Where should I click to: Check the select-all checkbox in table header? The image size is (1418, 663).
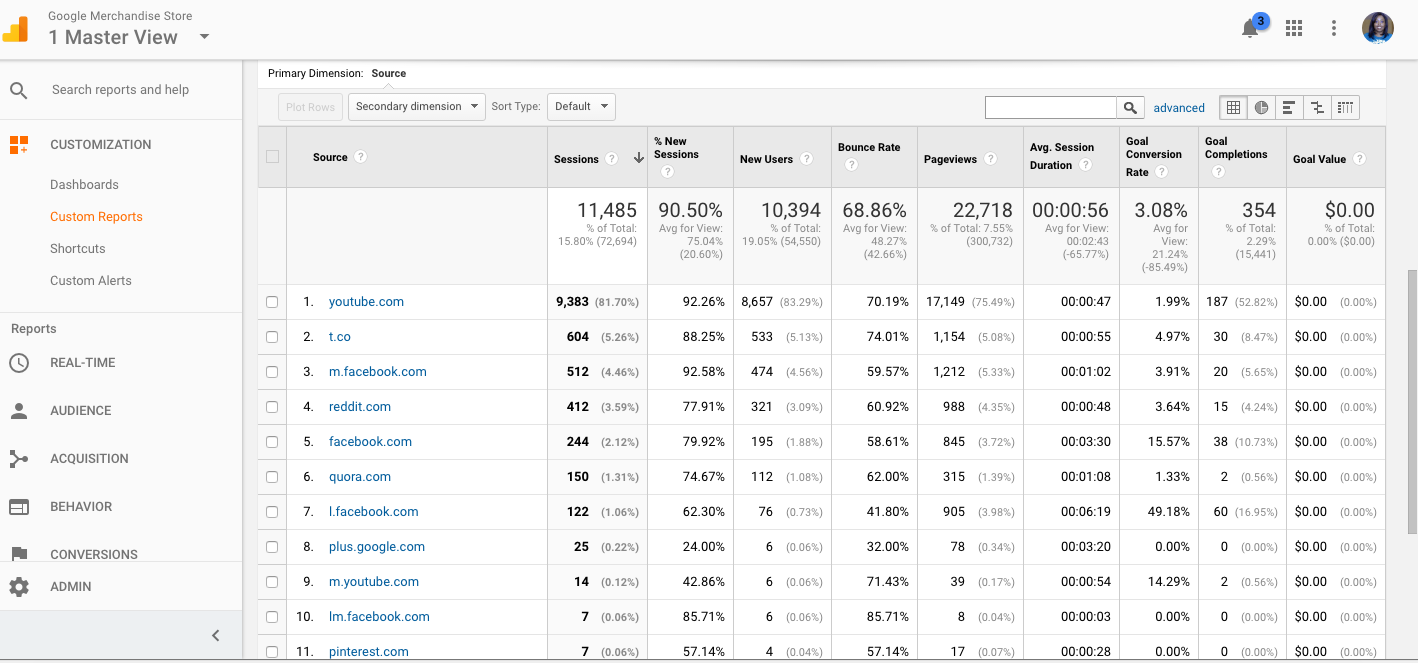pyautogui.click(x=272, y=157)
